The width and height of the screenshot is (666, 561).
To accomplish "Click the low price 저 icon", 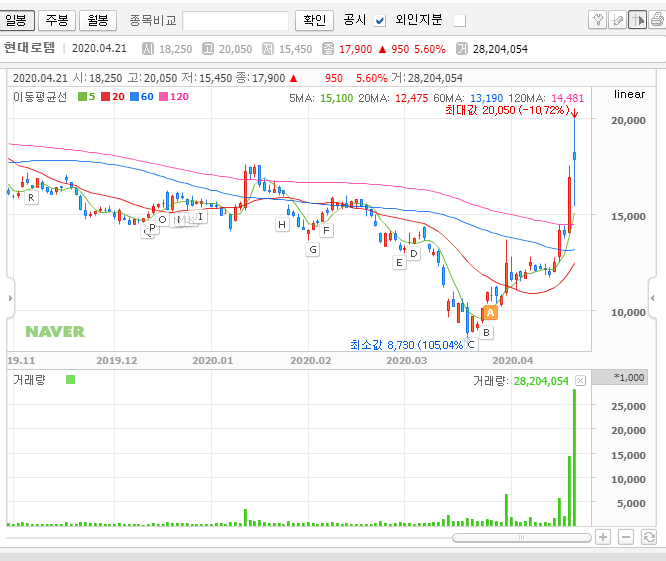I will (268, 49).
